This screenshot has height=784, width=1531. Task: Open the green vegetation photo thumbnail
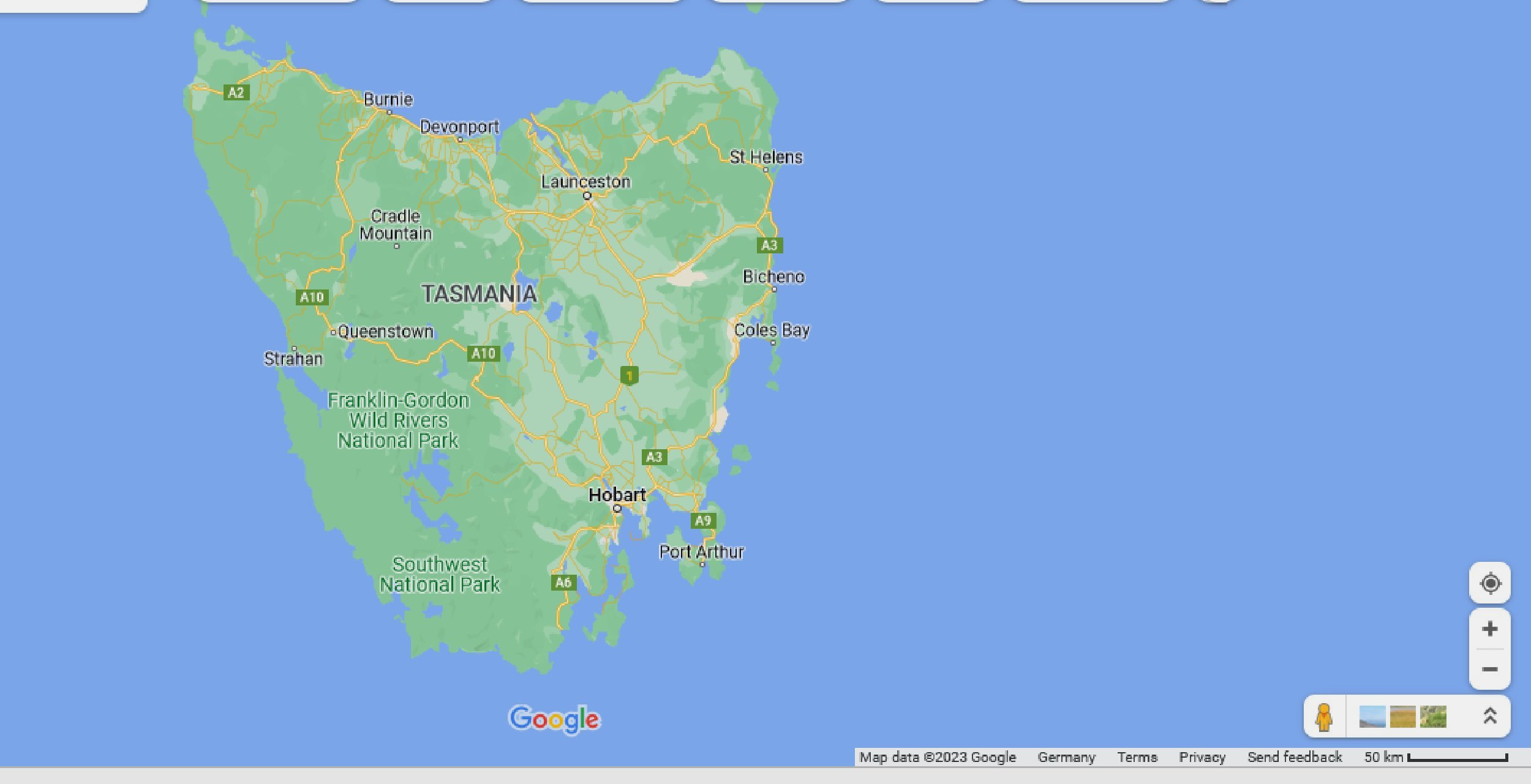(1433, 717)
